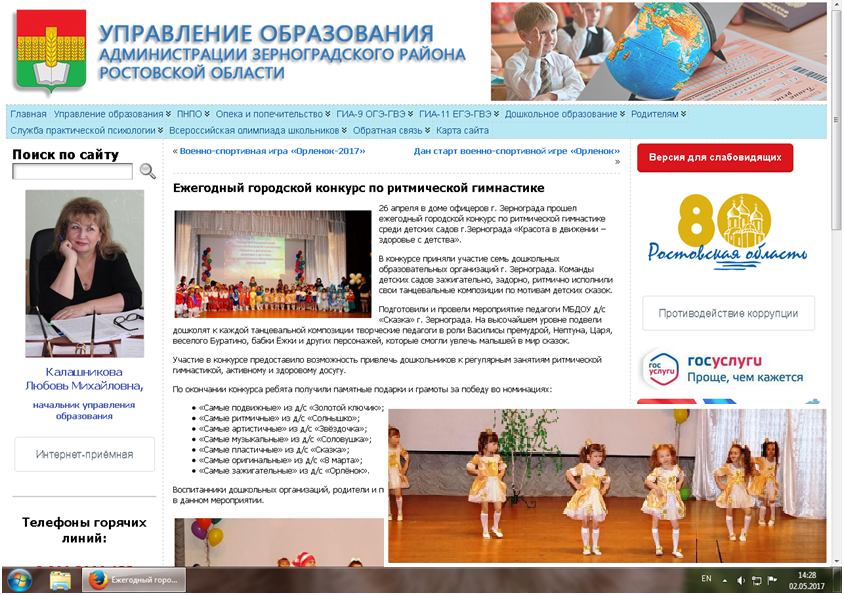Open previous post Орленок-2017 link
This screenshot has width=844, height=595.
272,151
